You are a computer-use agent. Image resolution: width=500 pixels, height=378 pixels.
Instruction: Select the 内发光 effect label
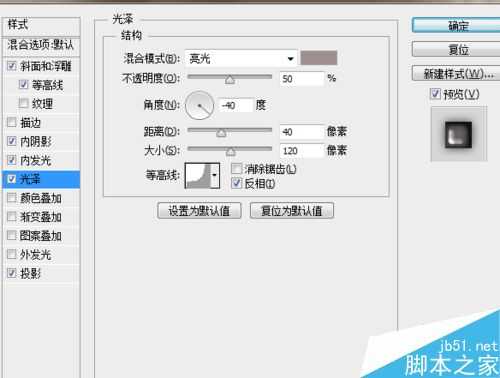click(36, 161)
